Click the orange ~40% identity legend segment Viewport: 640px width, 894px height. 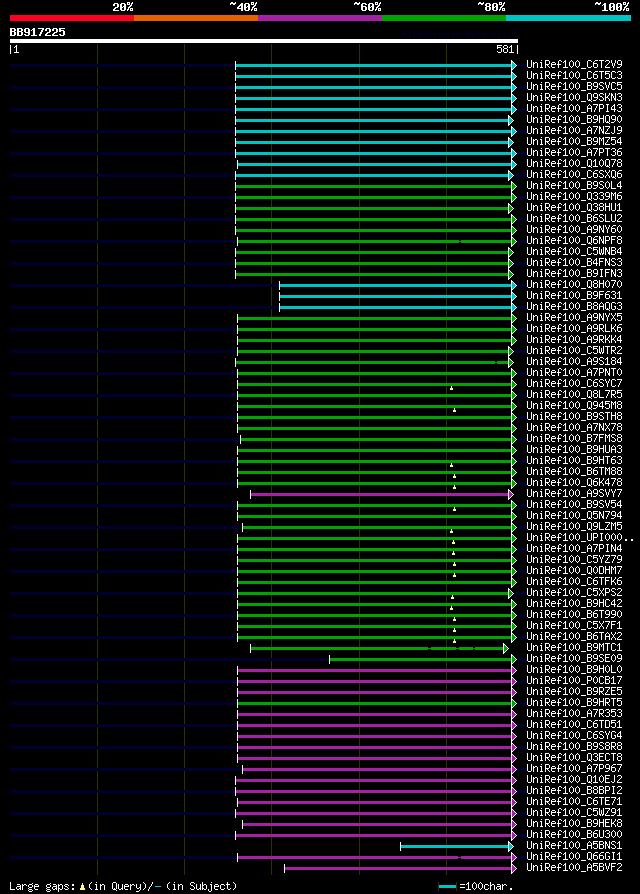[x=196, y=18]
